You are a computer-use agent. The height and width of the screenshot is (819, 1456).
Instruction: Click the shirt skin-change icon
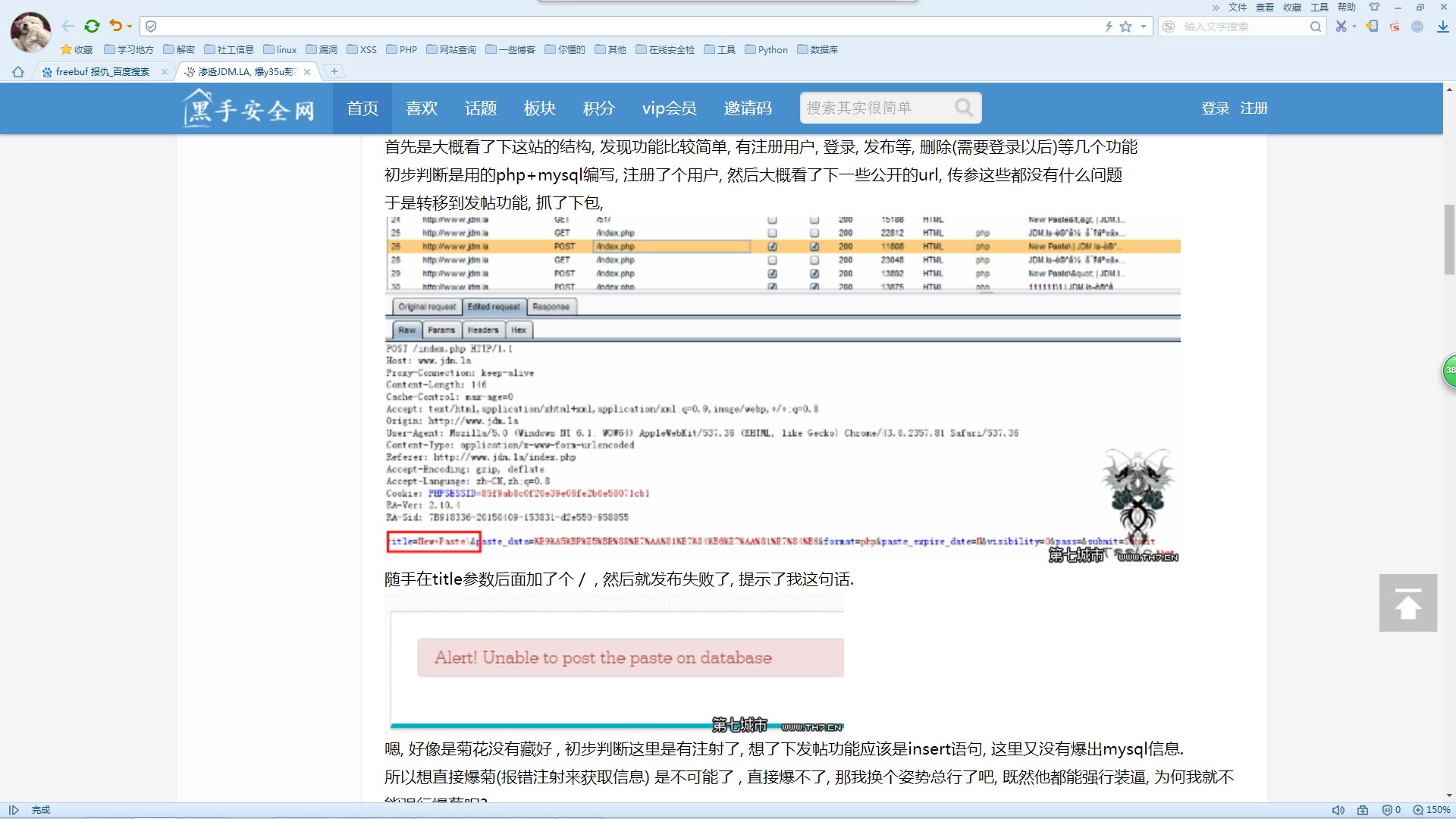(x=1374, y=7)
